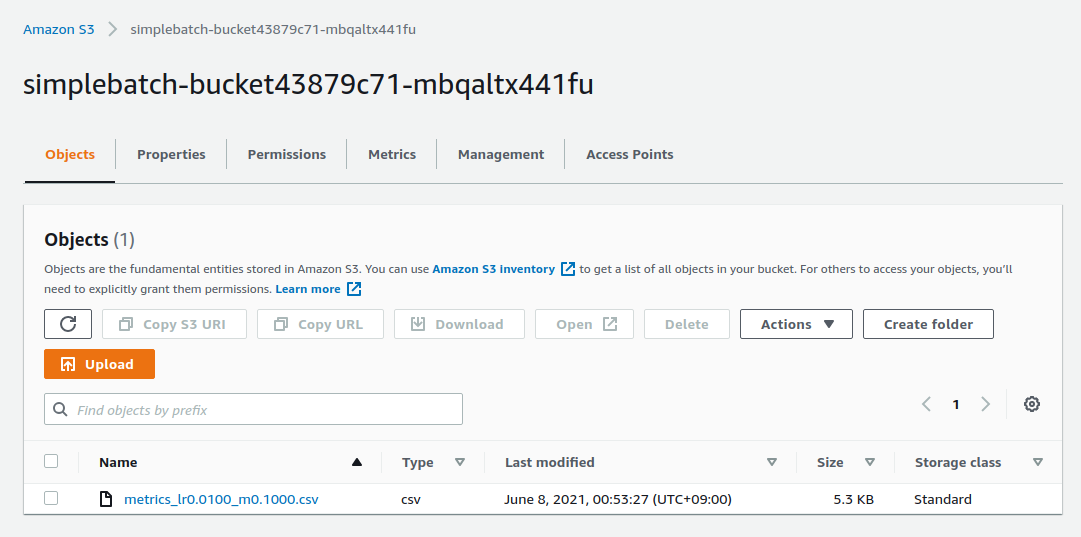Open the Actions dropdown menu
The height and width of the screenshot is (537, 1081).
(x=796, y=324)
